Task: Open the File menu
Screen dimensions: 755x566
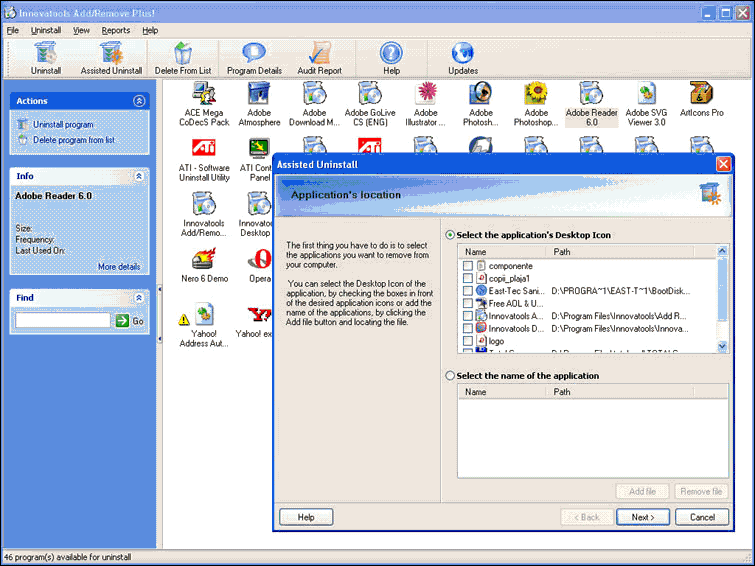Action: 13,30
